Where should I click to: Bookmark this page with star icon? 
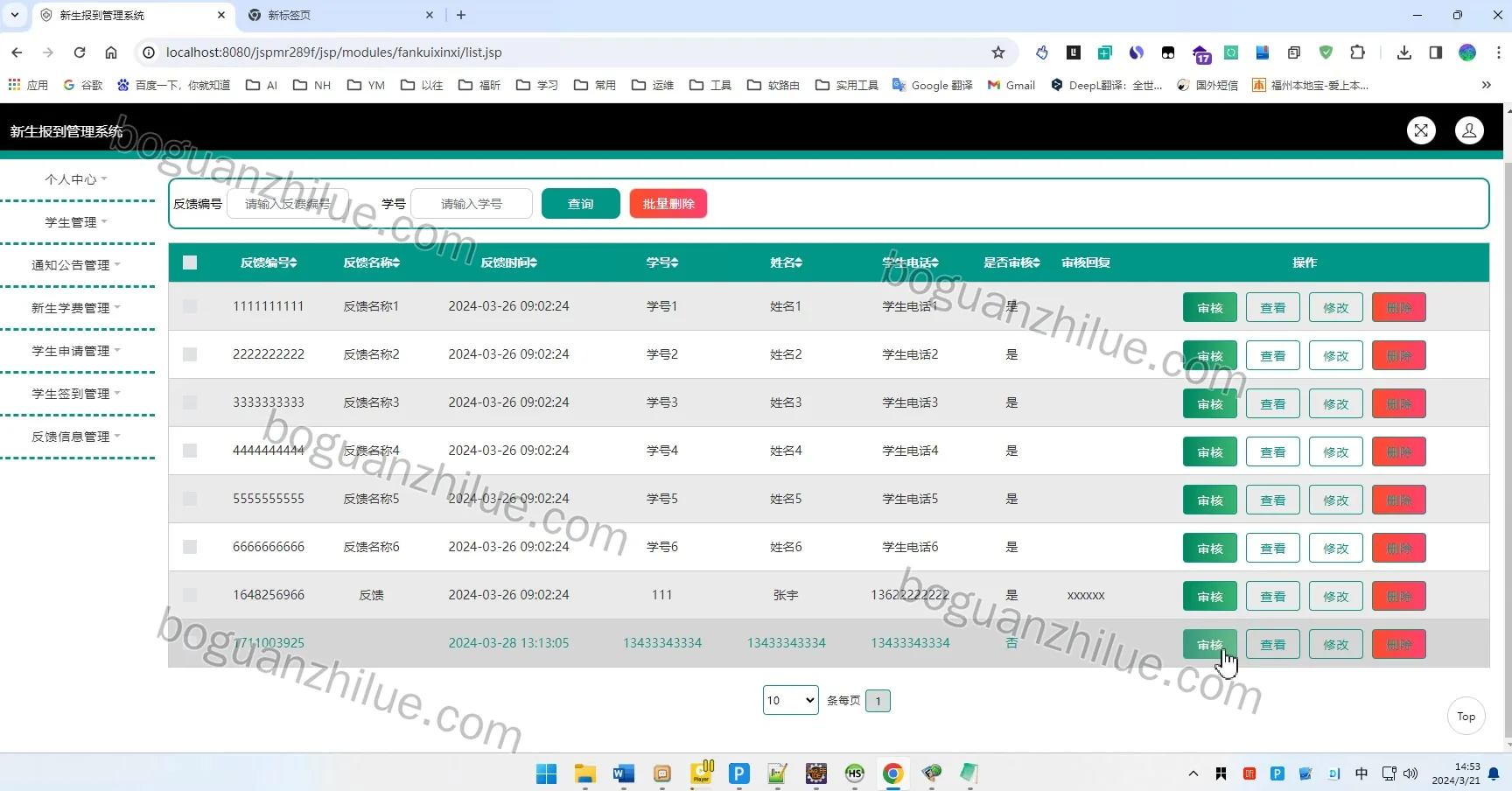(x=998, y=52)
